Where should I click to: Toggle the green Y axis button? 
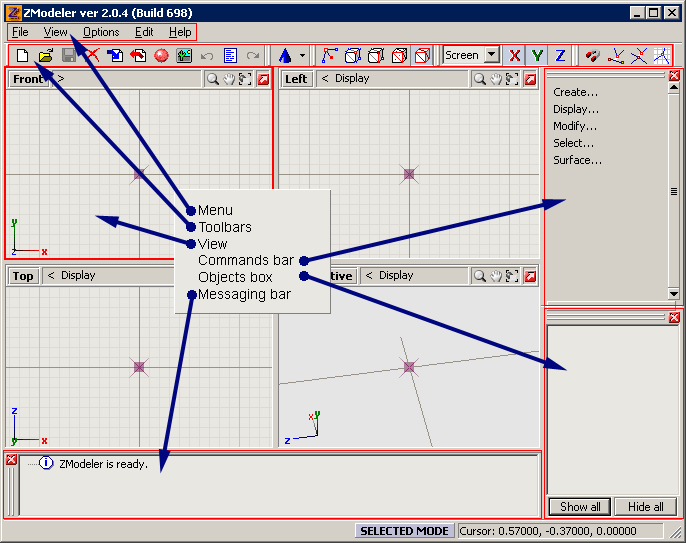pyautogui.click(x=537, y=56)
